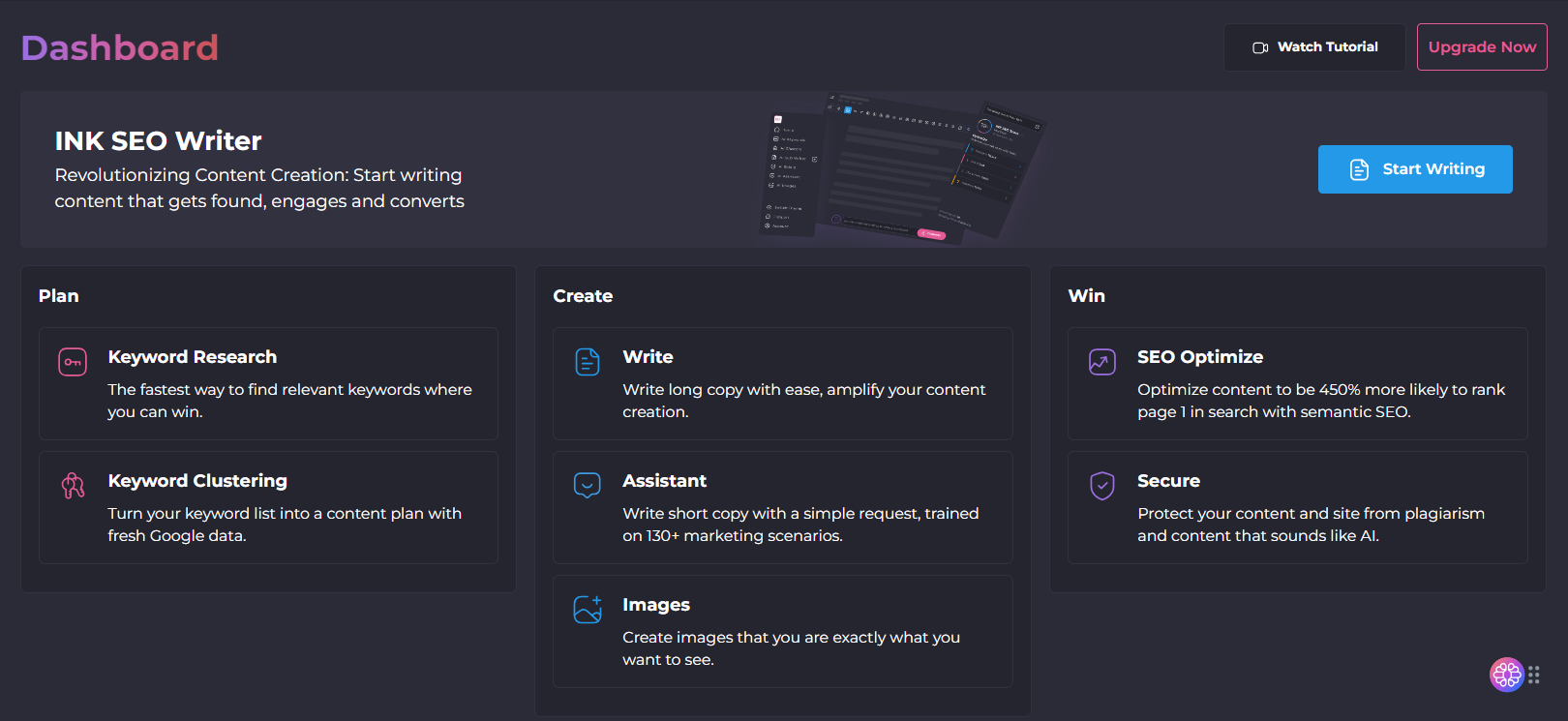Open the Keyword Research title
This screenshot has height=721, width=1568.
coord(193,357)
